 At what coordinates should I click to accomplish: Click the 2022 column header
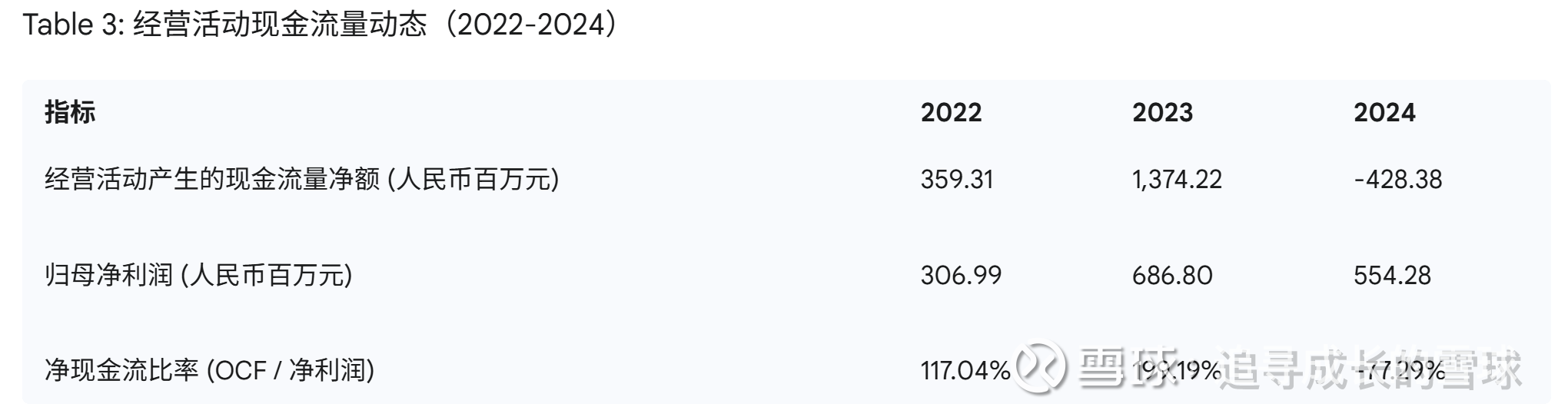tap(951, 112)
